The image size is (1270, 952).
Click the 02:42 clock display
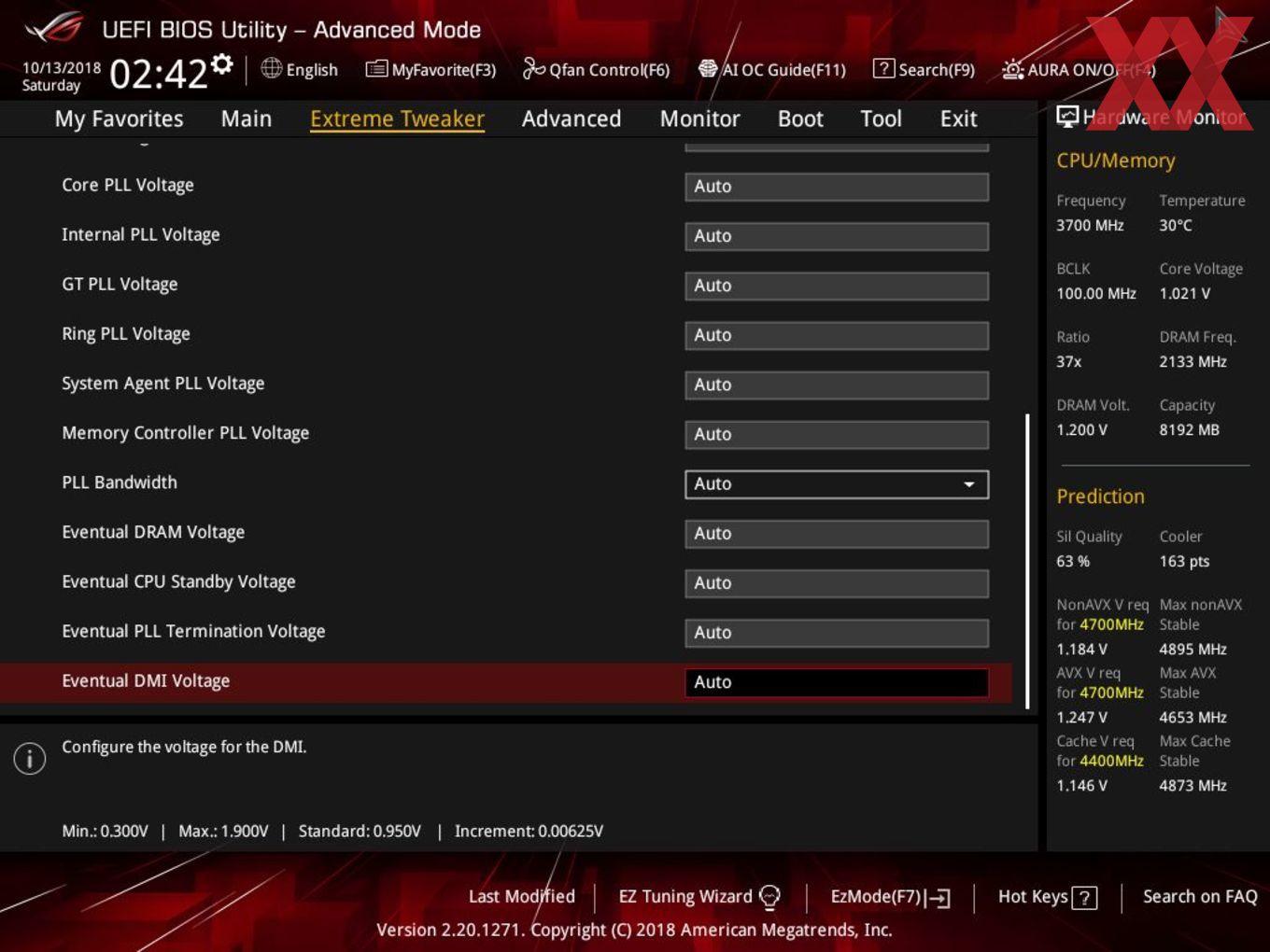159,73
